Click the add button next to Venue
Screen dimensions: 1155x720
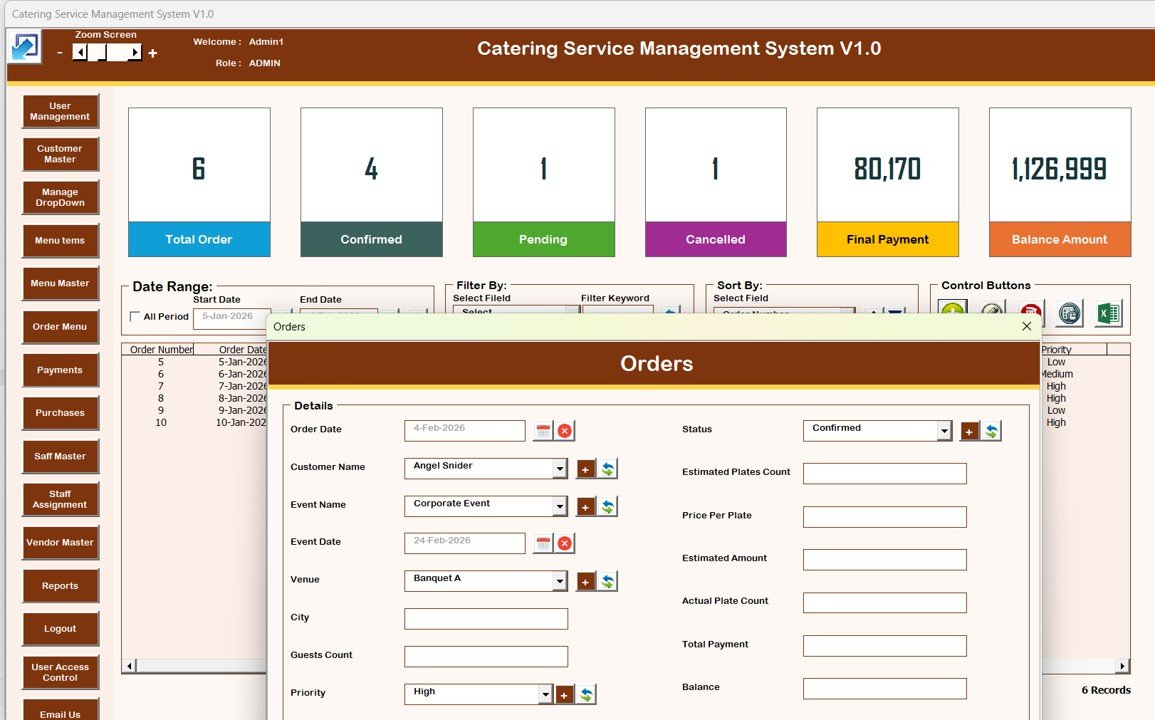586,581
